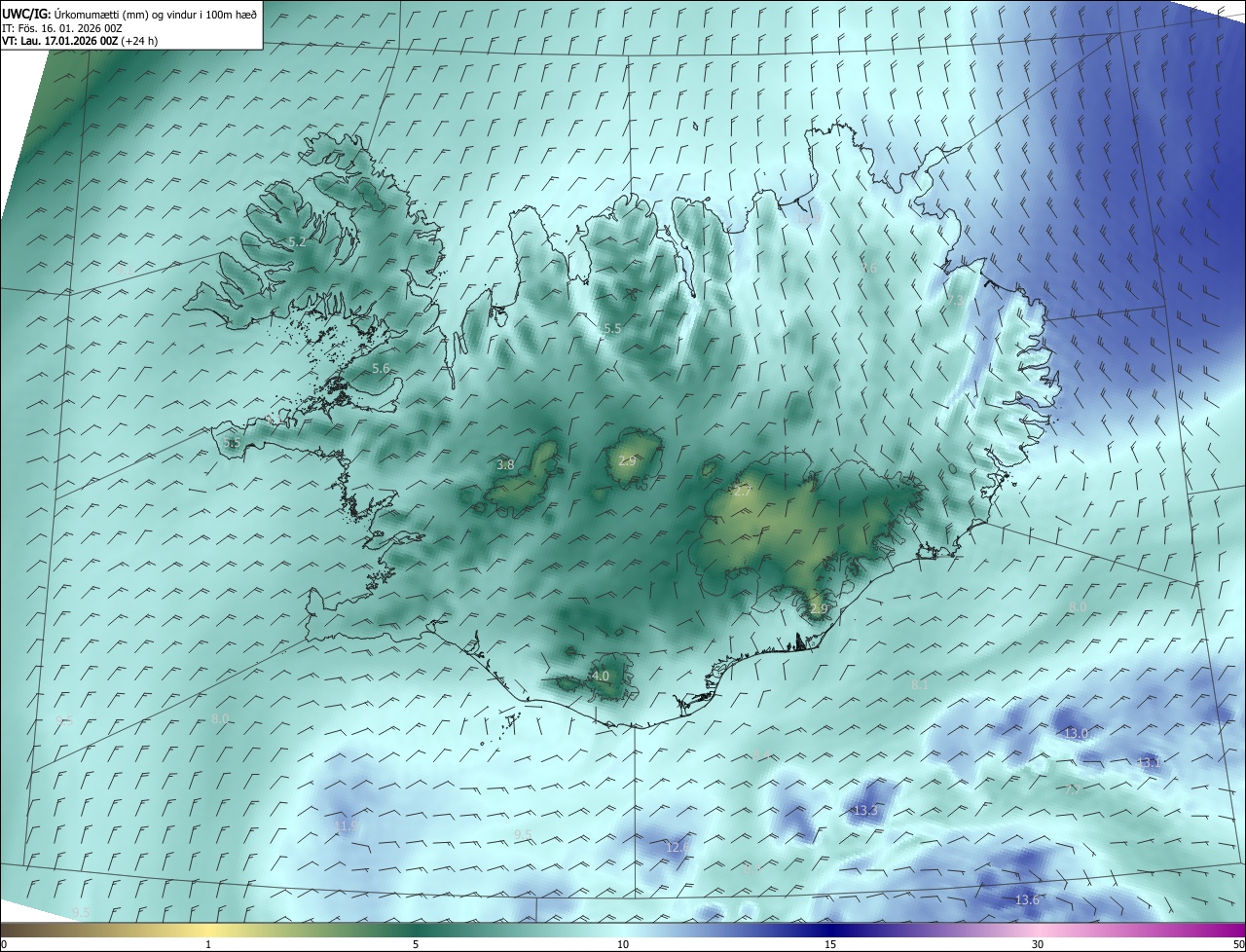Image resolution: width=1246 pixels, height=952 pixels.
Task: Click the 30 tick on the color scale
Action: pos(1038,944)
